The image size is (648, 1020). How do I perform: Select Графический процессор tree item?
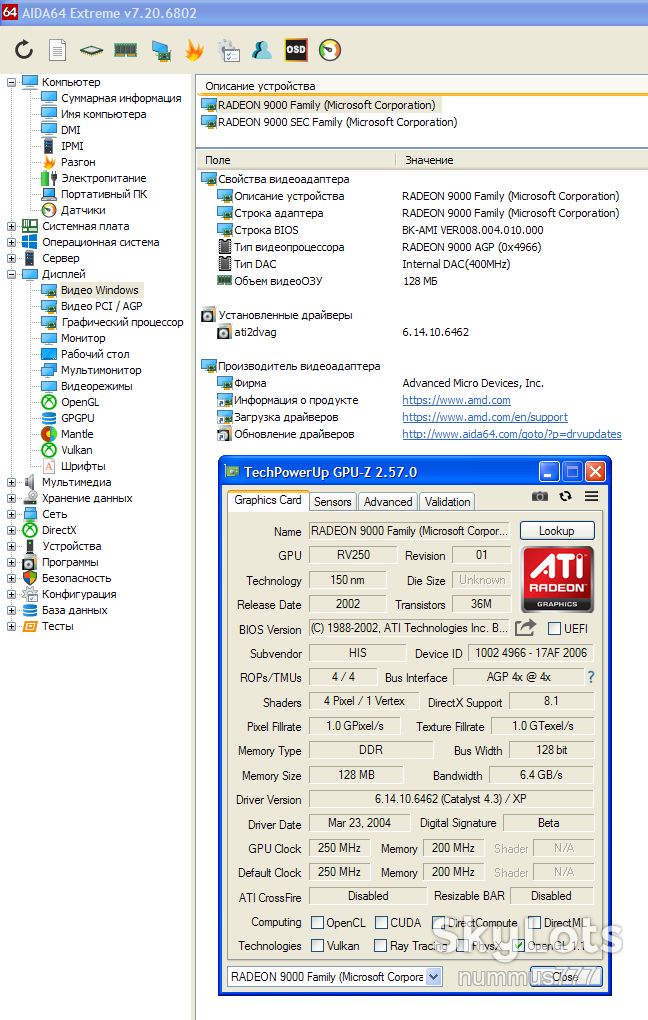click(x=122, y=322)
